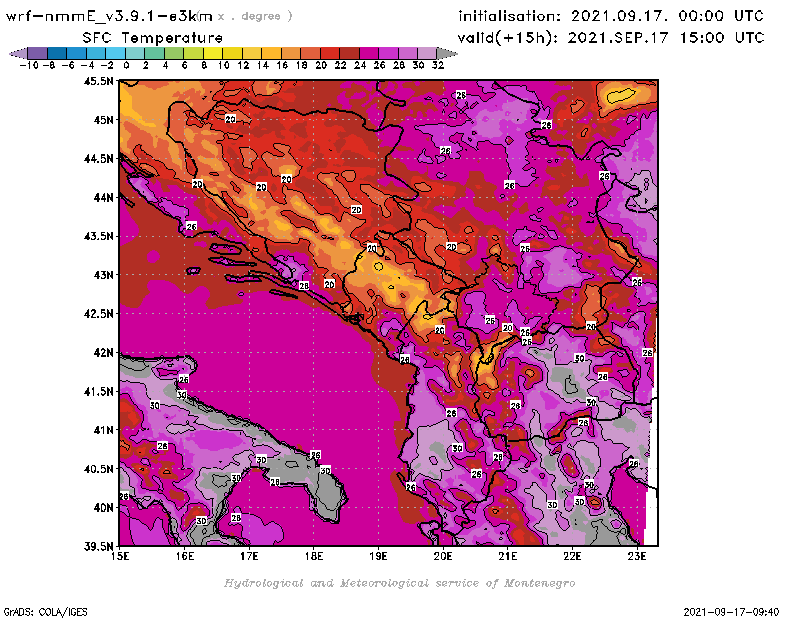This screenshot has height=618, width=800.
Task: Click the legend swatch between -4 and -2
Action: coord(96,53)
